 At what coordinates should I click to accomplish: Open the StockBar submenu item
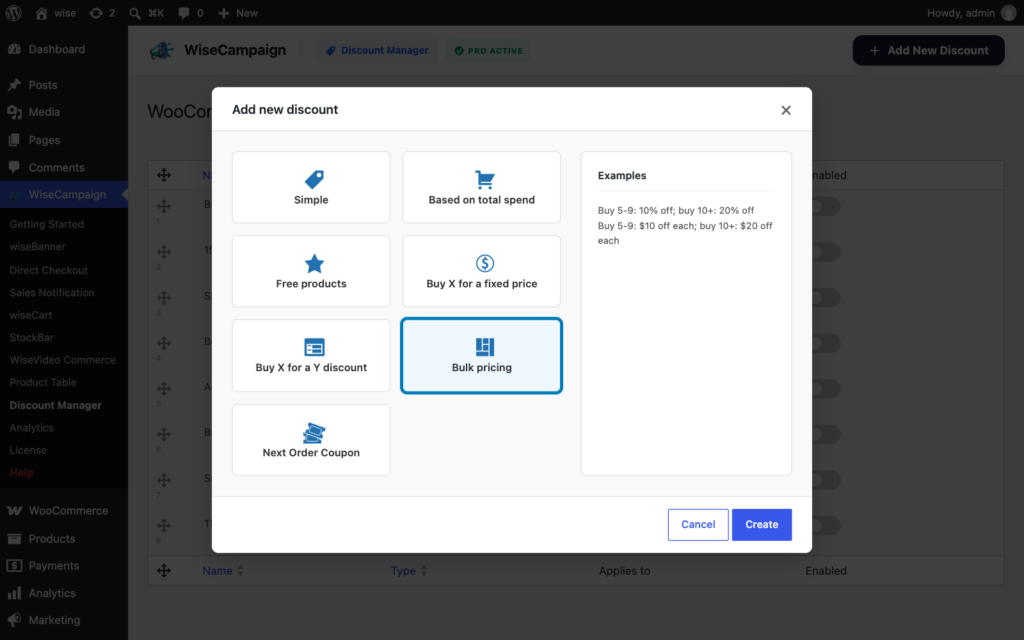(31, 338)
